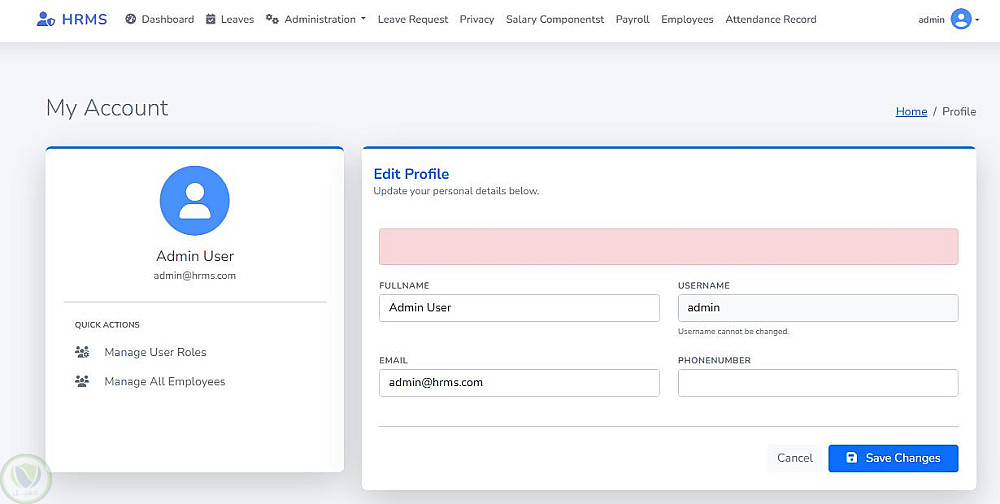
Task: Click the Manage User Roles icon
Action: [83, 352]
